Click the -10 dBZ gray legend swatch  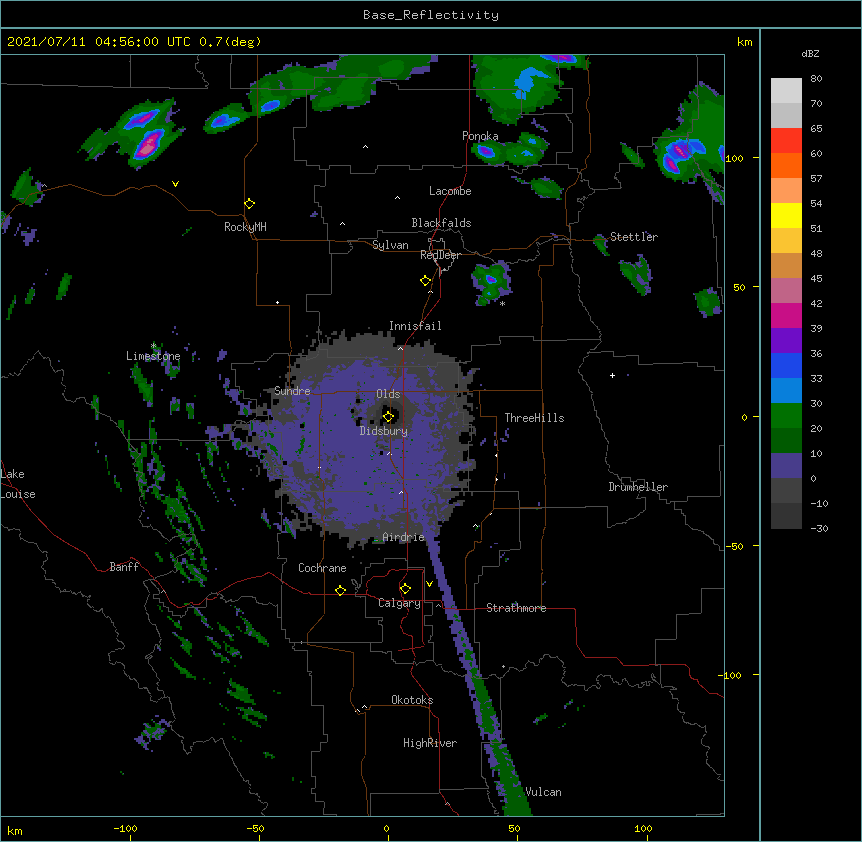pyautogui.click(x=786, y=516)
